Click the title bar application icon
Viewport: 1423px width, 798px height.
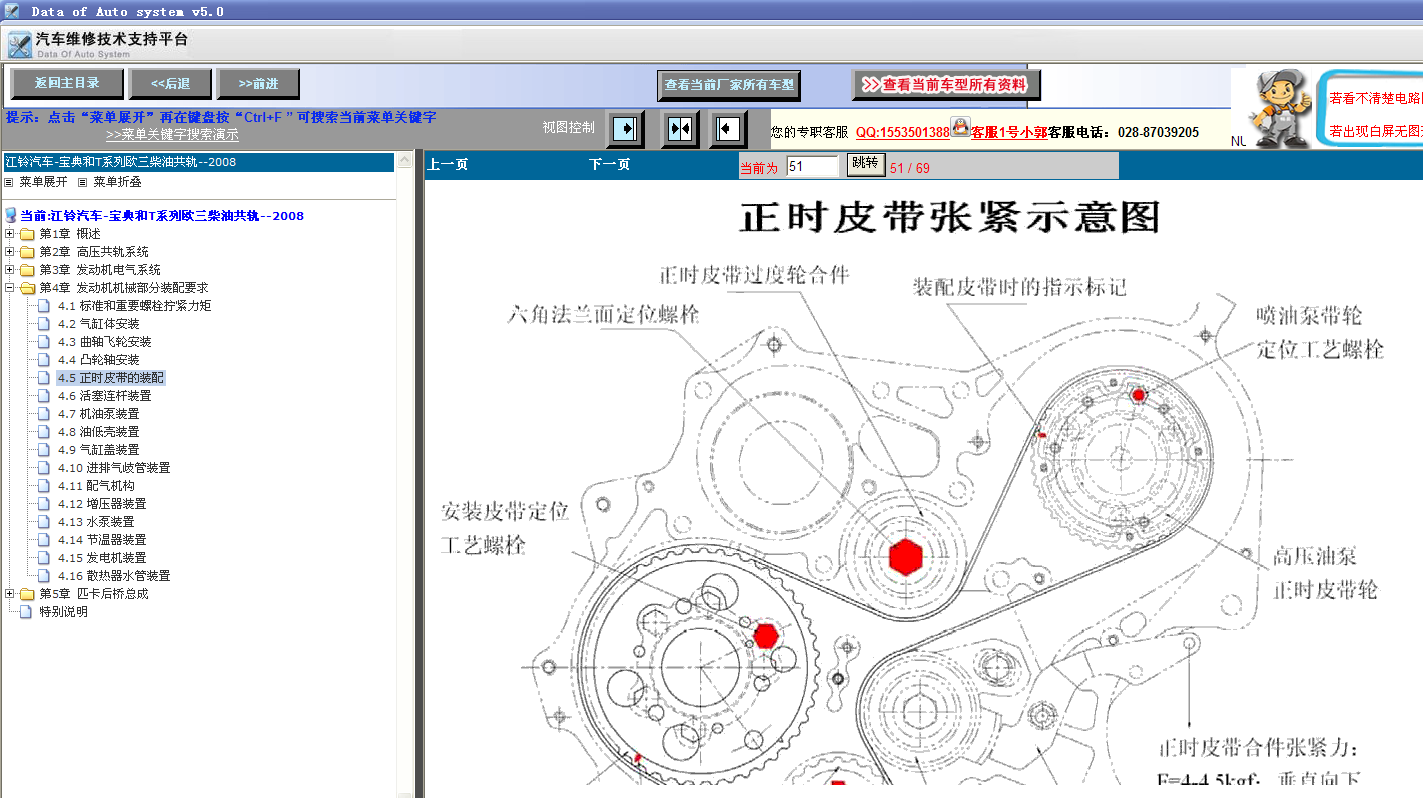point(12,11)
